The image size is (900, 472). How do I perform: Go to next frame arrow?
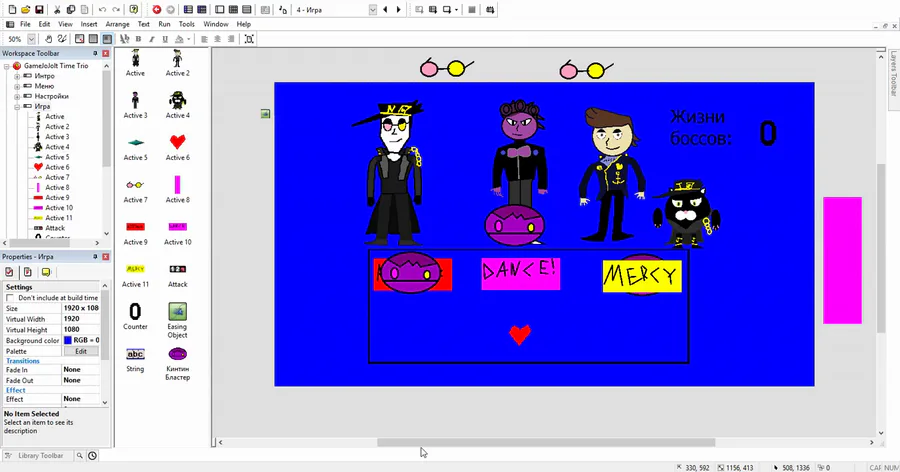pyautogui.click(x=398, y=10)
